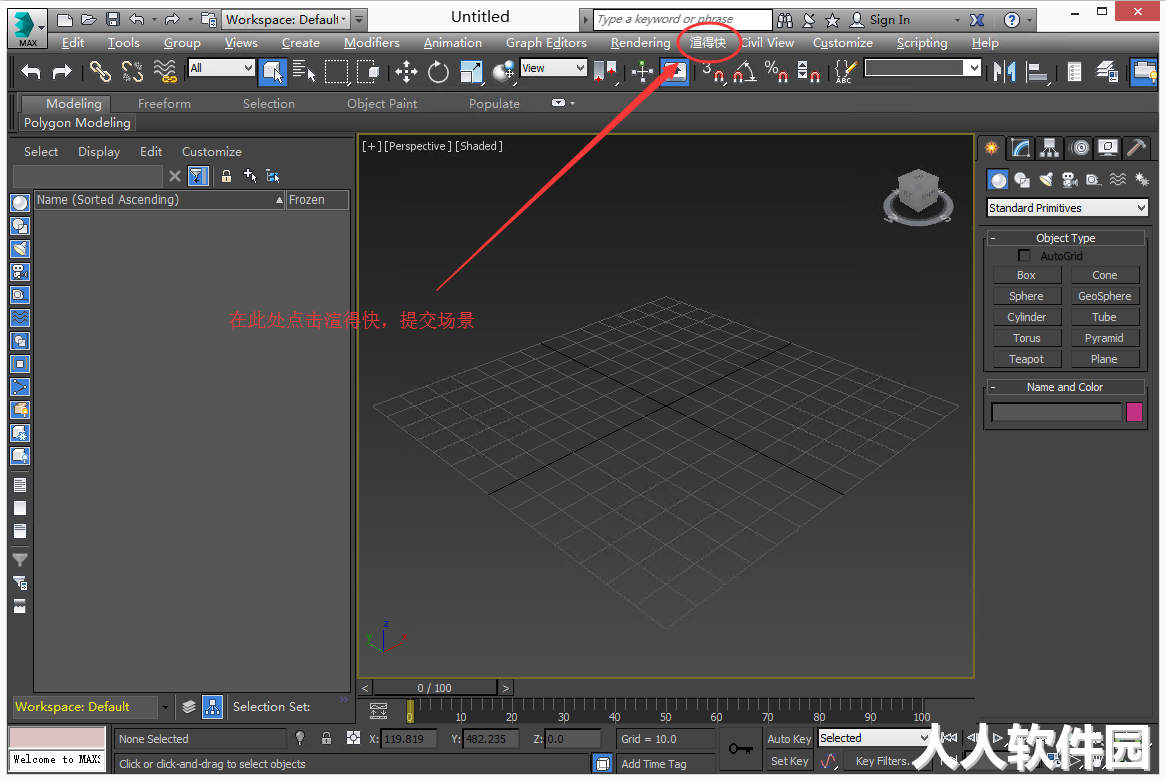Select the Unlink Selection tool
The width and height of the screenshot is (1166, 781).
point(132,71)
